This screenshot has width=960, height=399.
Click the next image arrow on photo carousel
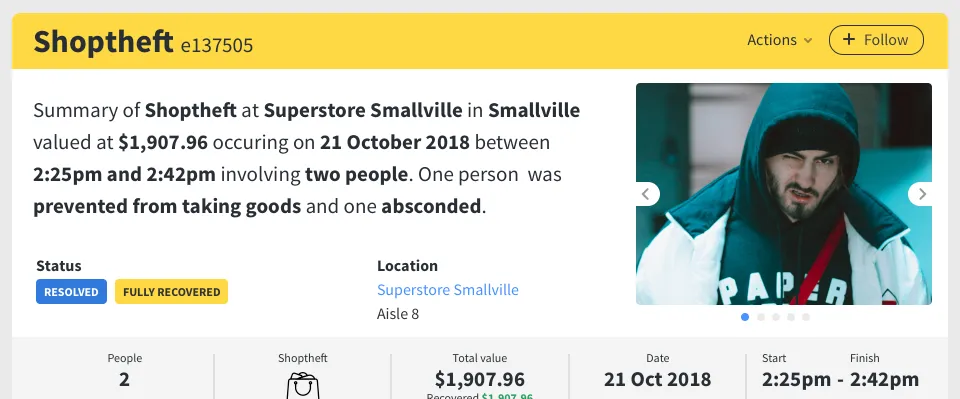(921, 194)
